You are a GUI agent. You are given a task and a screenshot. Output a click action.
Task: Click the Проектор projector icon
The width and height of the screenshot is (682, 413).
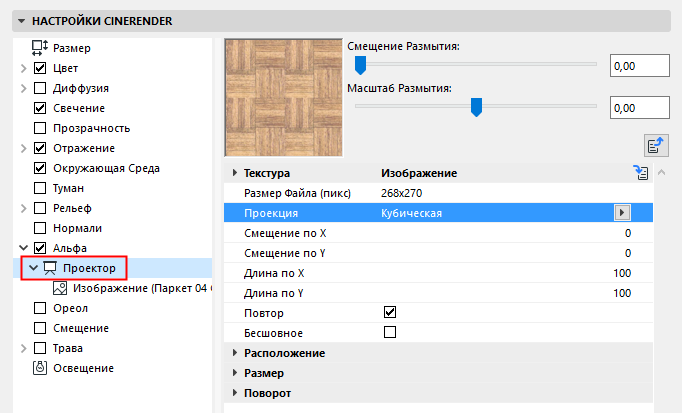coord(50,268)
